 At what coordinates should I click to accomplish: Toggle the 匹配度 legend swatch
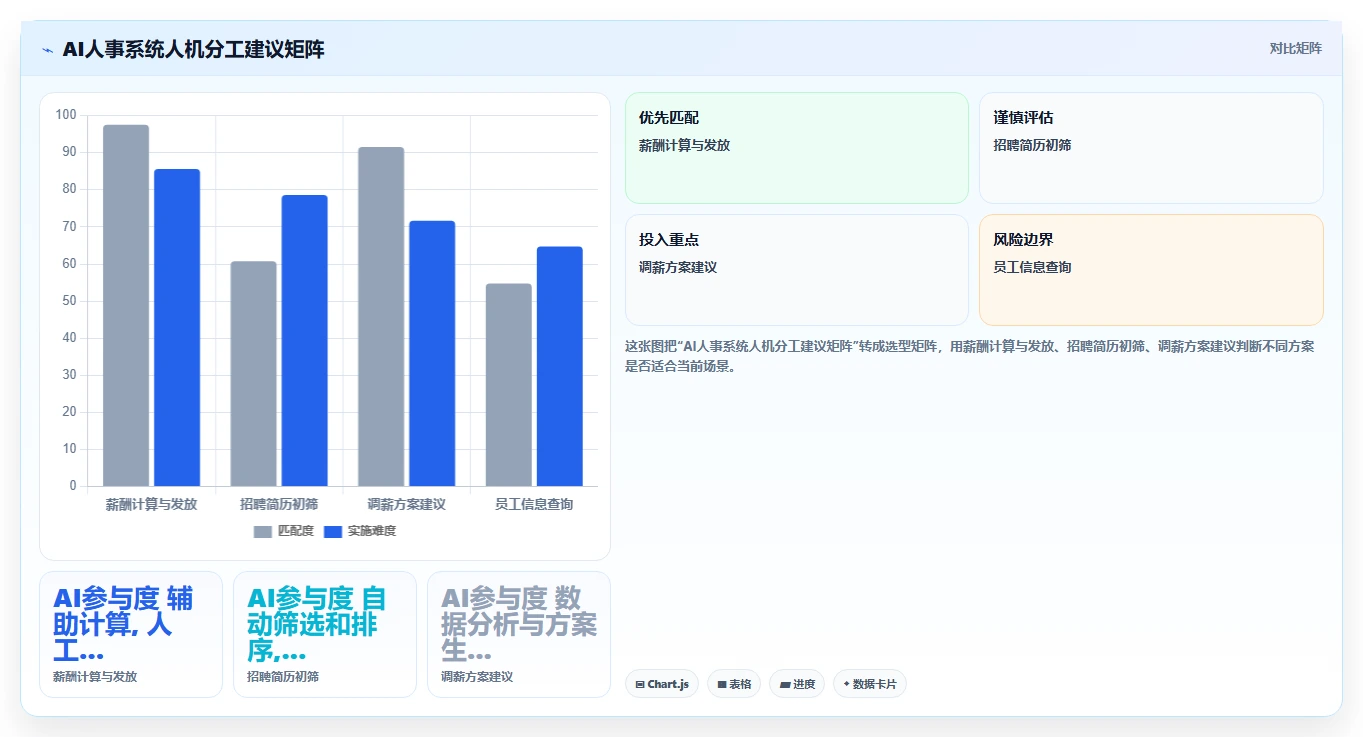coord(263,531)
